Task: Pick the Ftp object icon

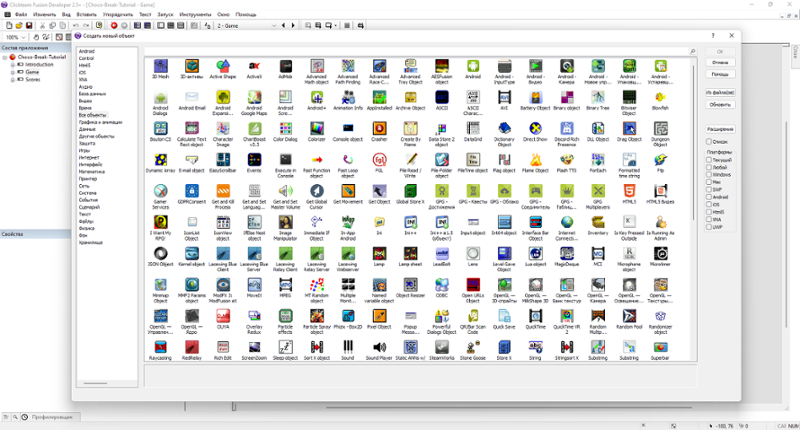Action: tap(660, 160)
